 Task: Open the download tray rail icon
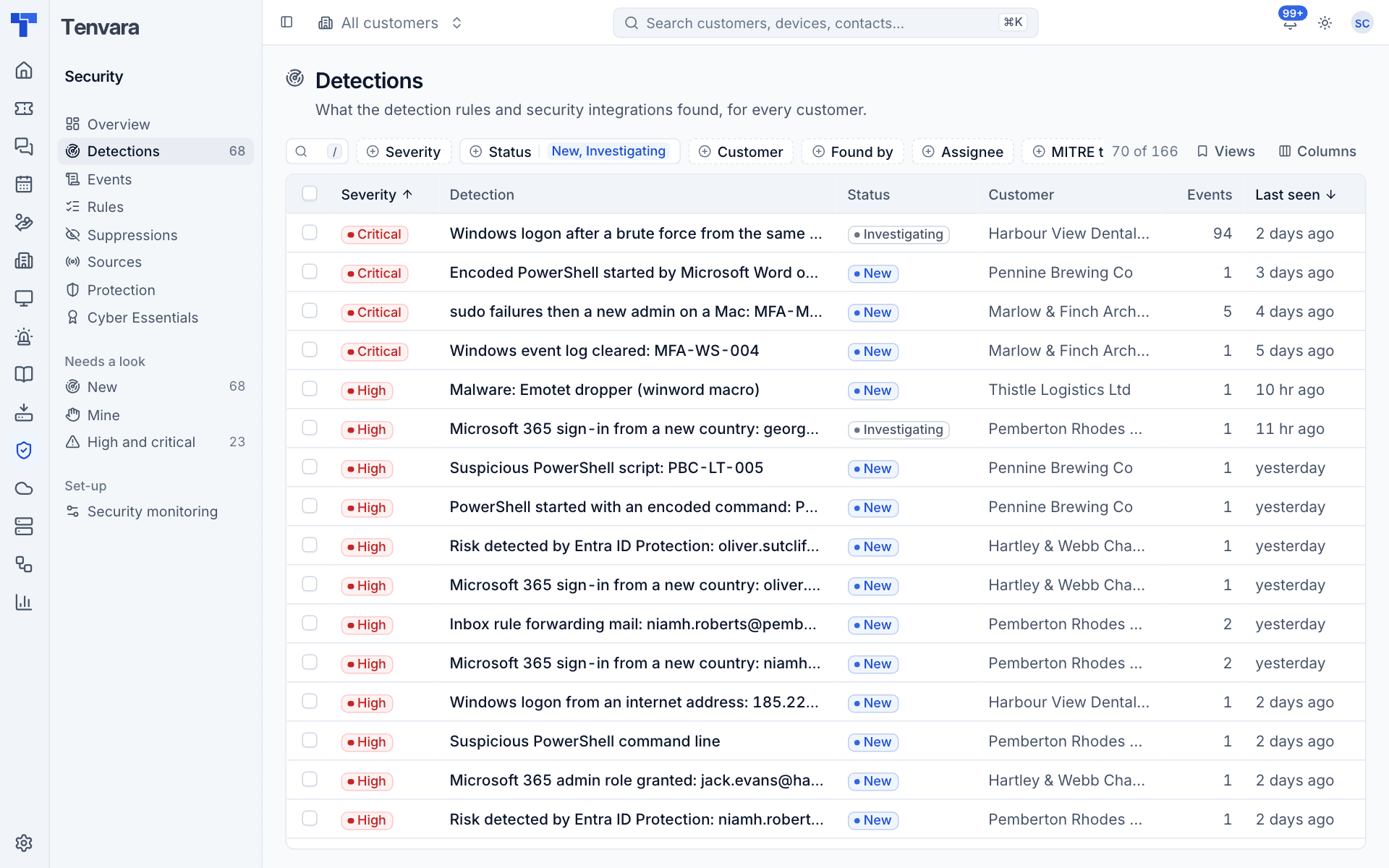(x=24, y=412)
